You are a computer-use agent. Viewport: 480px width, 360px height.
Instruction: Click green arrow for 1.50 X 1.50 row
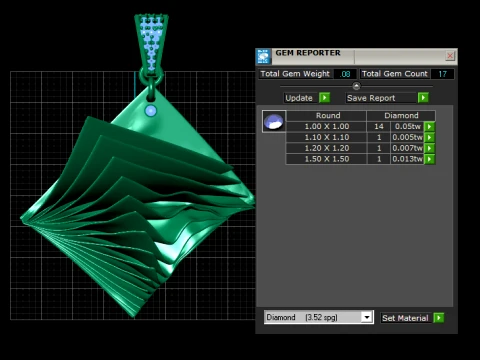(430, 159)
